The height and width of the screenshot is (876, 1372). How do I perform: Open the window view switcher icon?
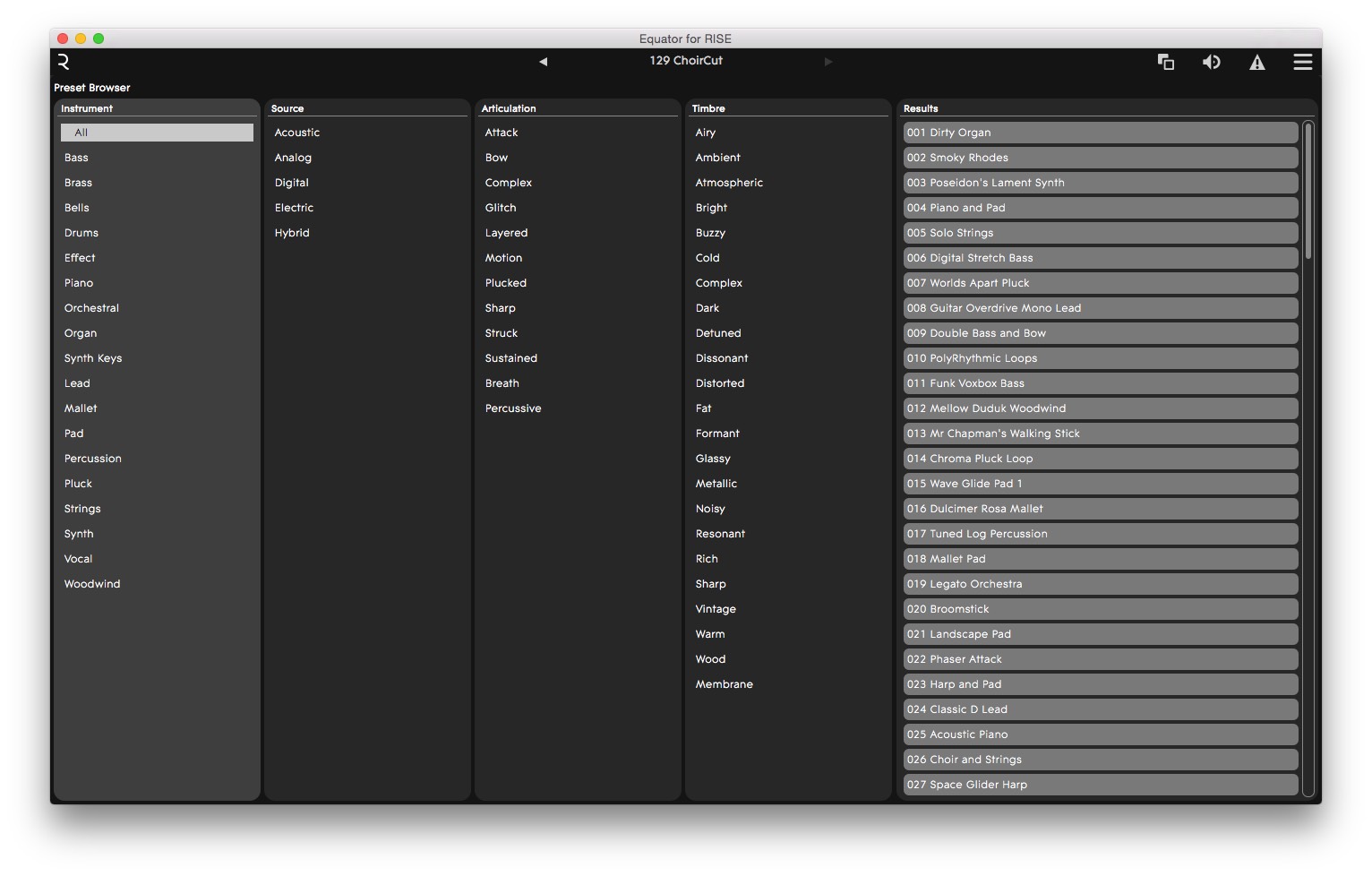point(1165,62)
